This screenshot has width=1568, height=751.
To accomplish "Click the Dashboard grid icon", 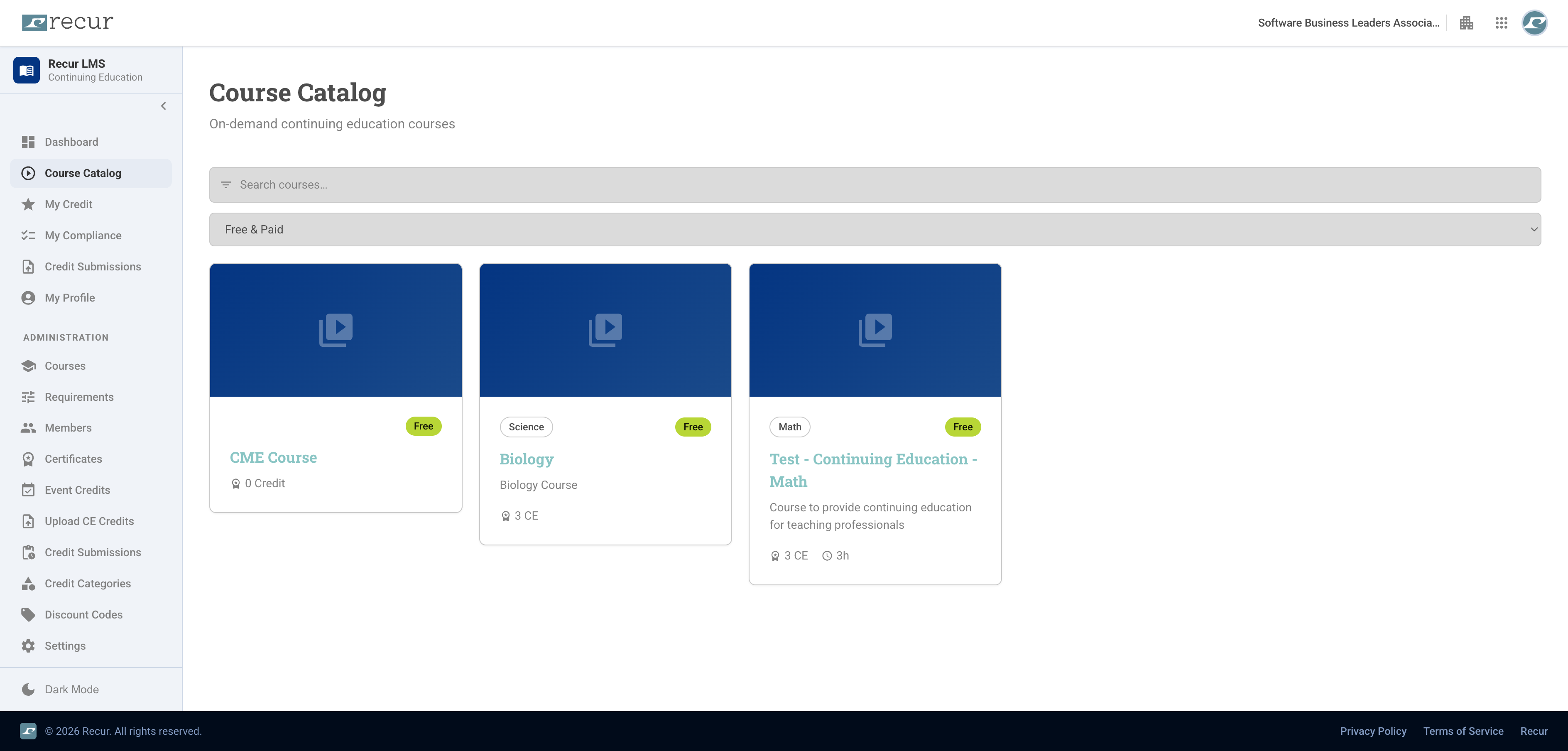I will coord(28,142).
